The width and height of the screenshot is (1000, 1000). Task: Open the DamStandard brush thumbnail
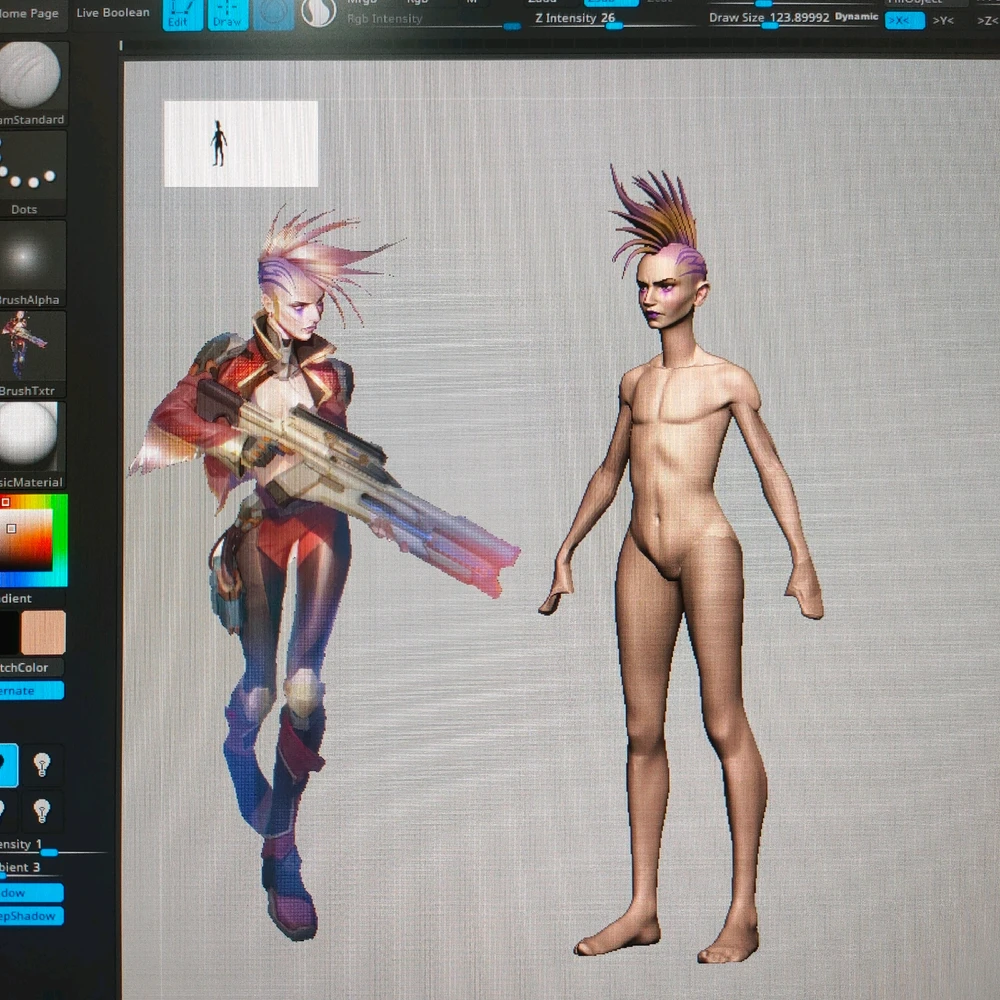point(32,83)
